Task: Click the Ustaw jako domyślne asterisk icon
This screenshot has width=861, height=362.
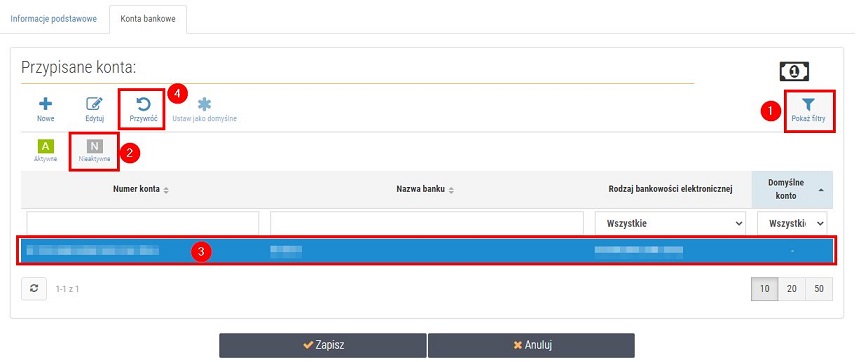Action: 204,104
